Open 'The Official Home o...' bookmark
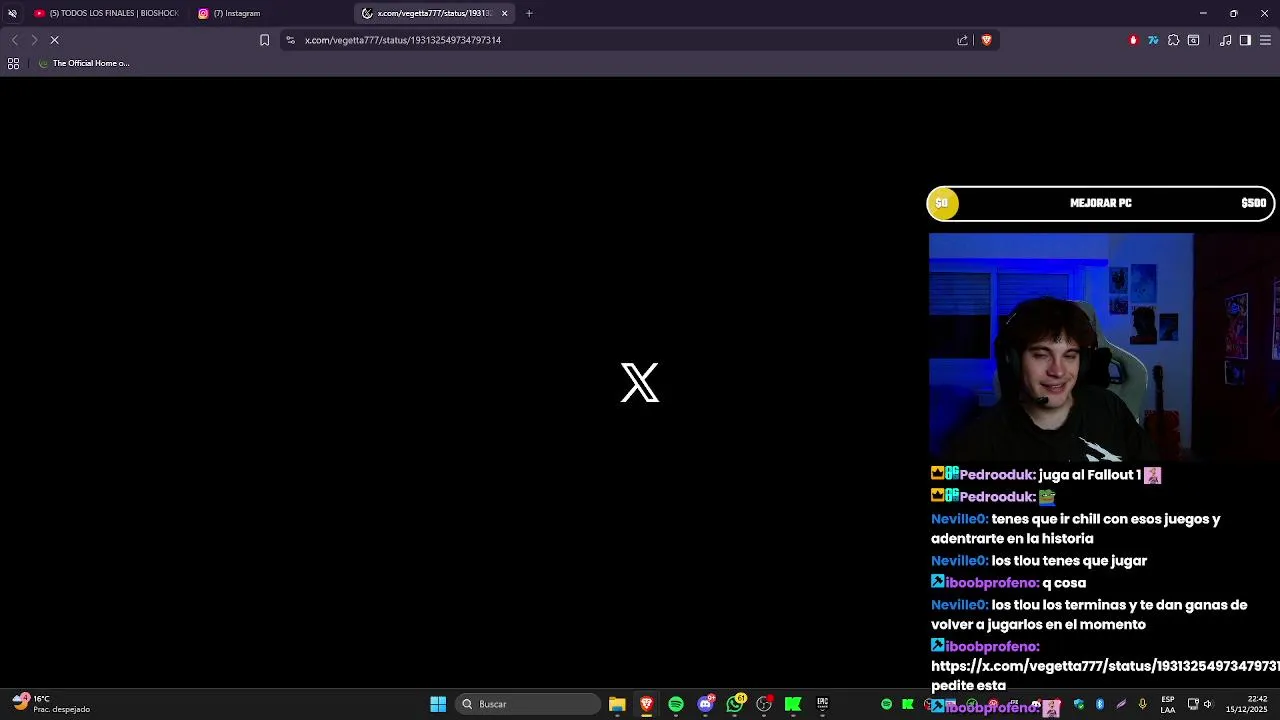The image size is (1280, 720). pyautogui.click(x=84, y=63)
